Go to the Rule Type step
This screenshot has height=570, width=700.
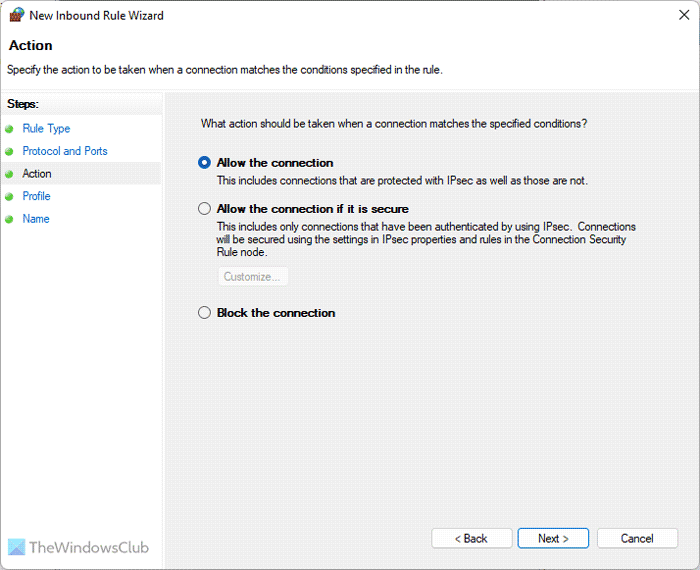46,129
